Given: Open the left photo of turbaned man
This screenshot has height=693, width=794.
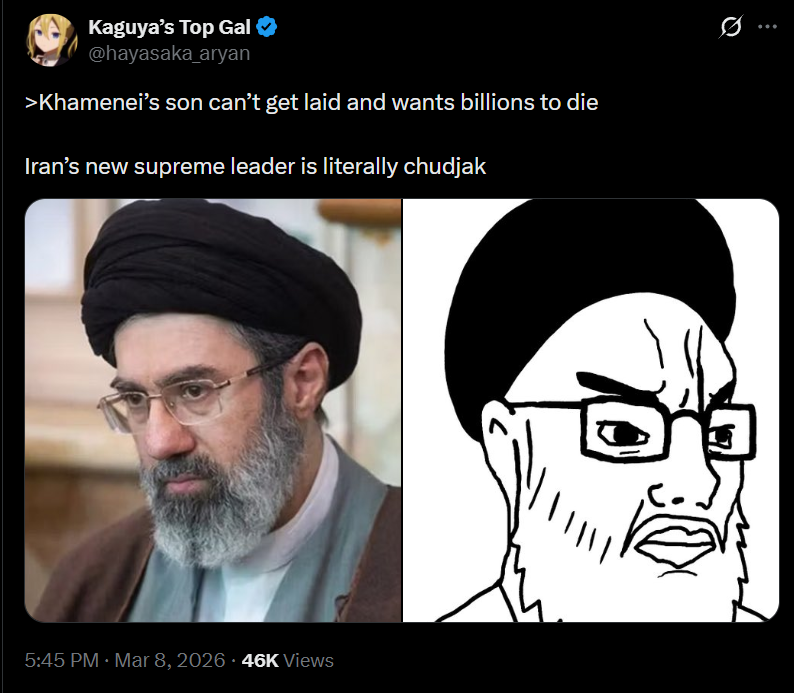Looking at the screenshot, I should click(x=213, y=410).
